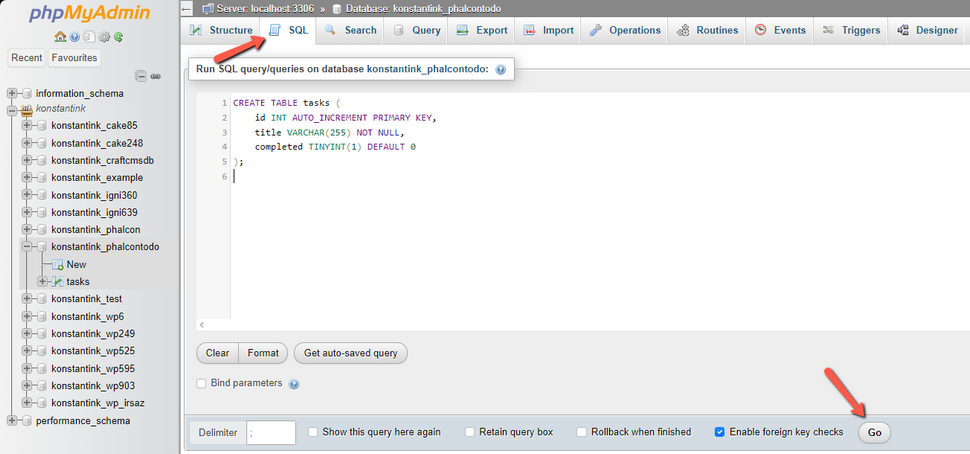Click konstantink_test database cylinder icon
Image resolution: width=970 pixels, height=454 pixels.
coord(42,299)
